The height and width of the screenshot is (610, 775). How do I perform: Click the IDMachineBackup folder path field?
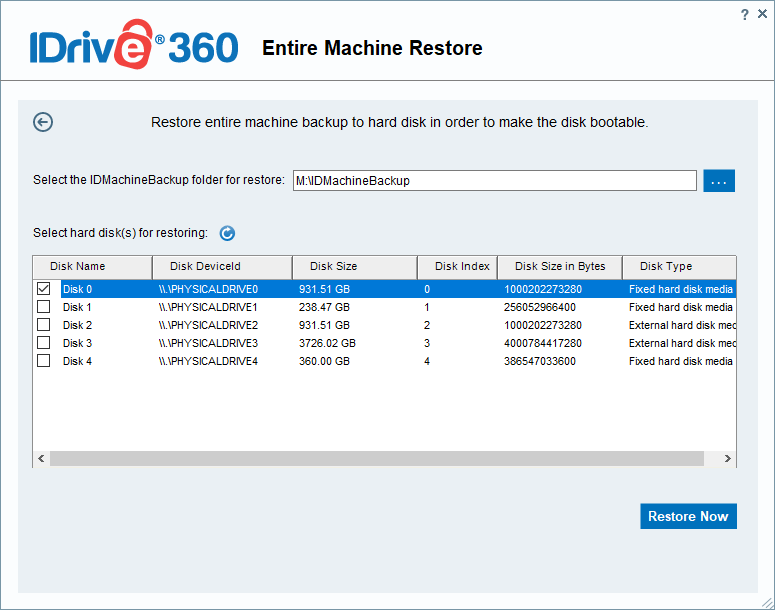(x=494, y=181)
